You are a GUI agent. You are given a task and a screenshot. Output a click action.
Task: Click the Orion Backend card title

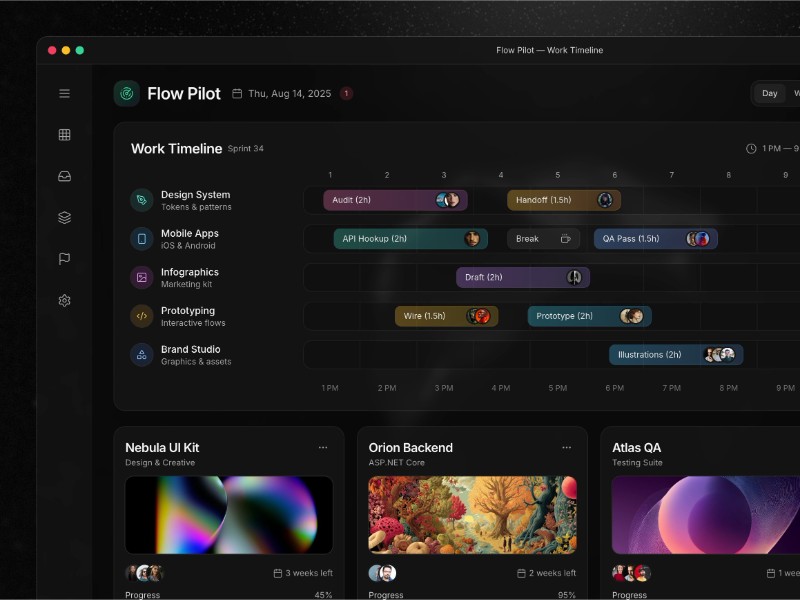[x=411, y=447]
